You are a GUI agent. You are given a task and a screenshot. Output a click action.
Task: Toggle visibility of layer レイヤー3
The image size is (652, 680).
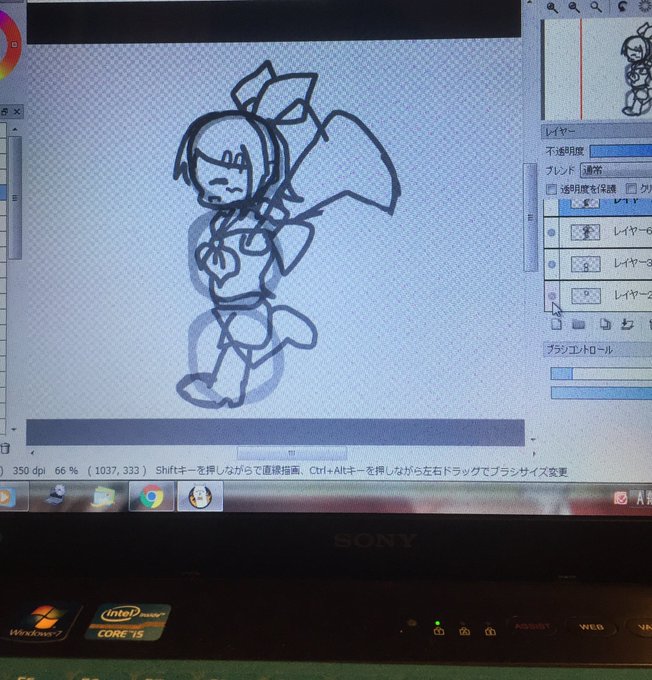pos(552,264)
